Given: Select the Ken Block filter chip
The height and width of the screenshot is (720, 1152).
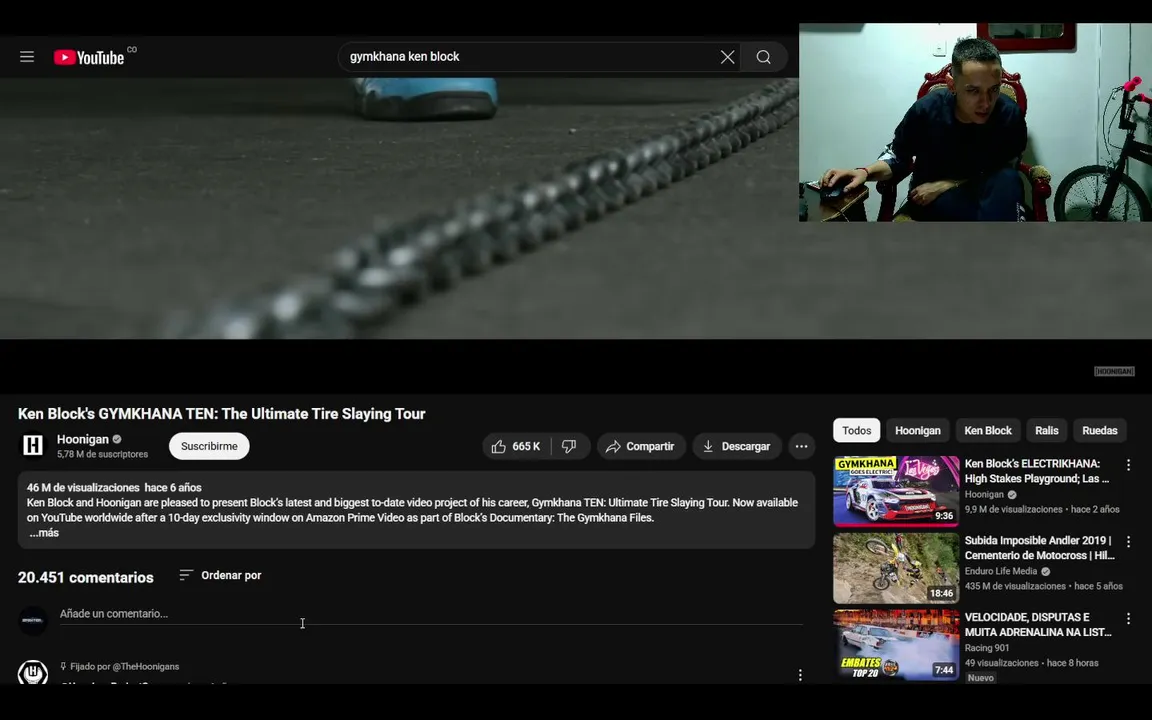Looking at the screenshot, I should coord(988,431).
